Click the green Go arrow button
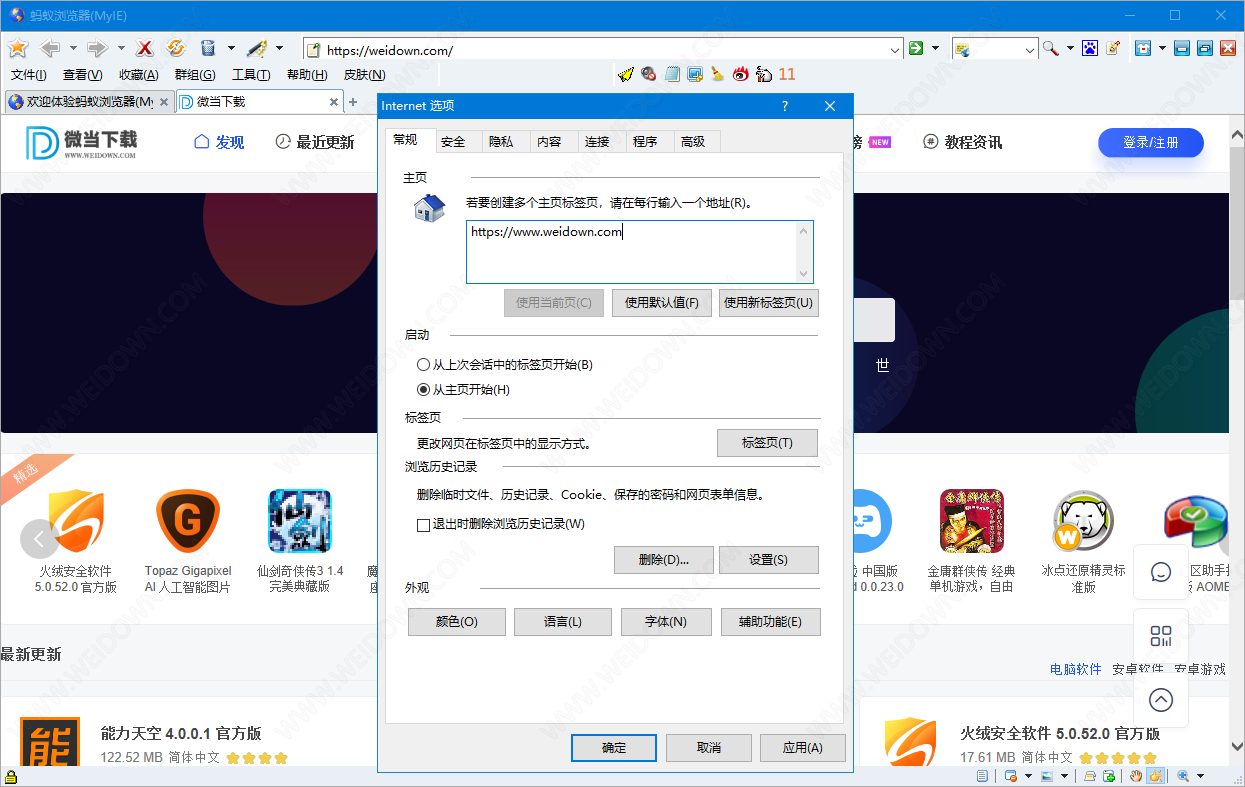The width and height of the screenshot is (1245, 787). coord(916,48)
